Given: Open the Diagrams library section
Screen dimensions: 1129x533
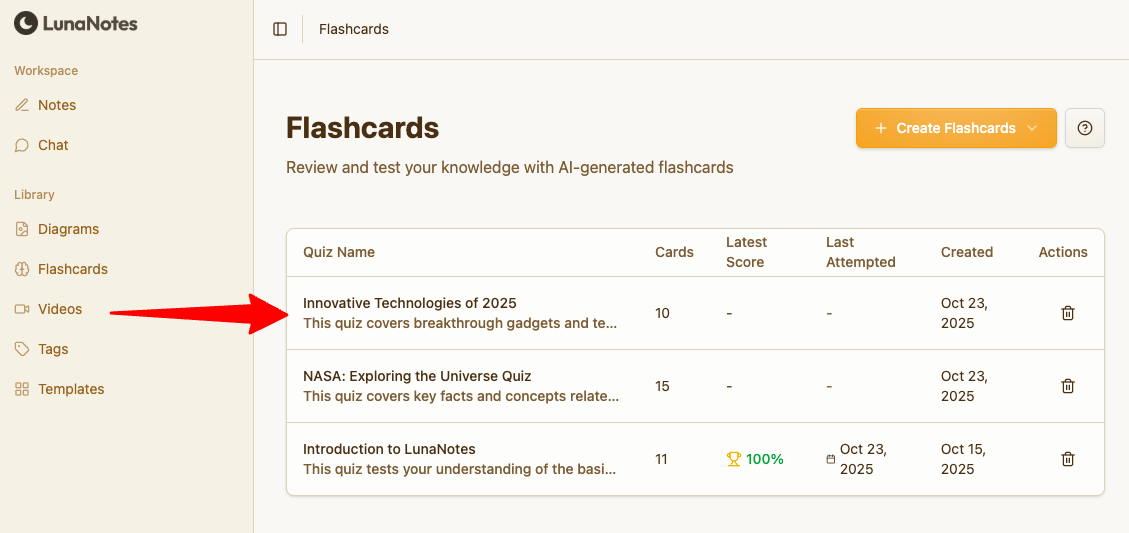Looking at the screenshot, I should (x=68, y=229).
